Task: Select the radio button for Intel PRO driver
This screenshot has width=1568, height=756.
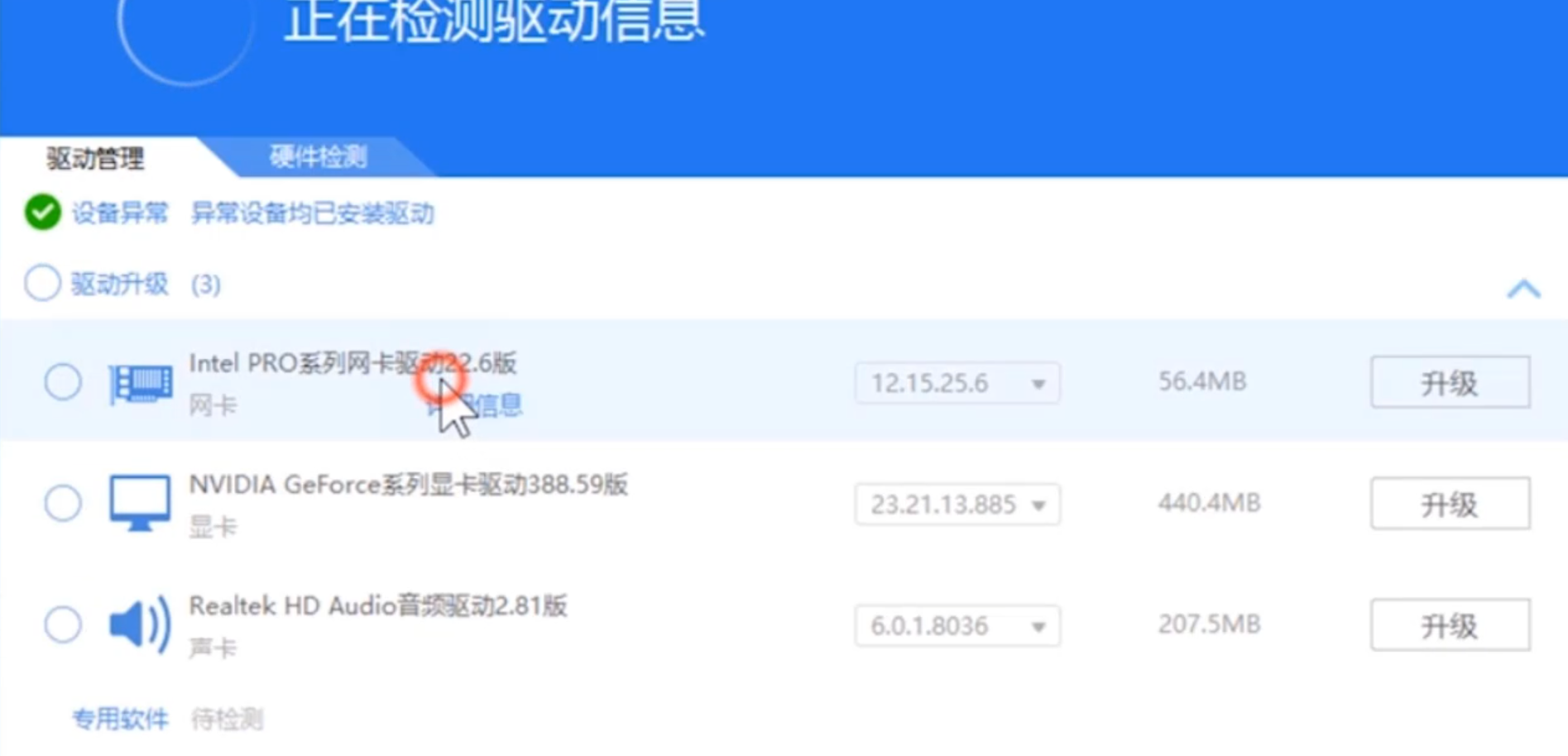Action: pyautogui.click(x=63, y=382)
